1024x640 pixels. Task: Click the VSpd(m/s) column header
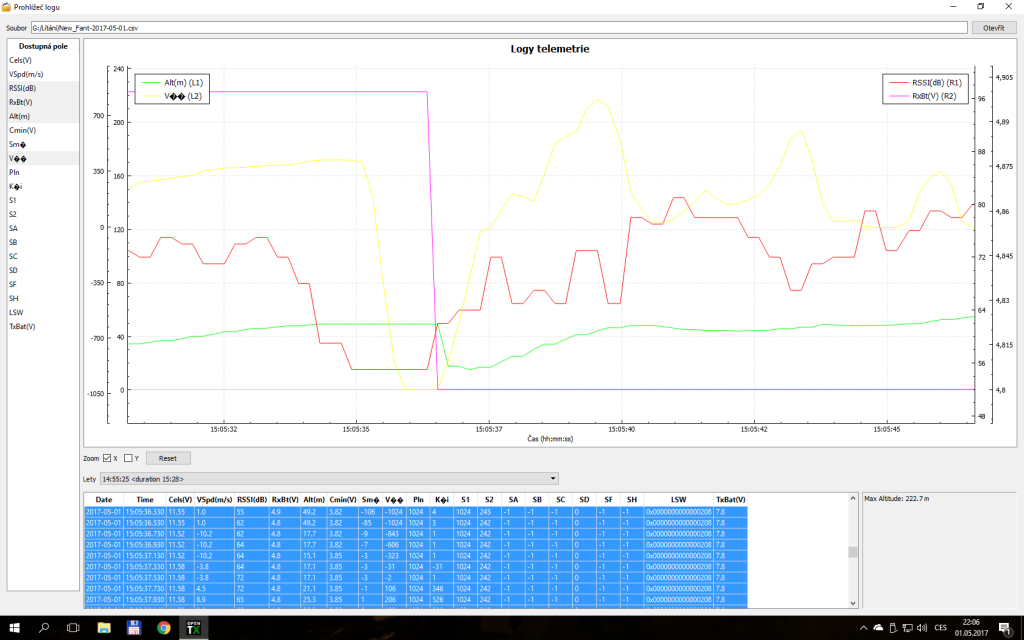213,498
